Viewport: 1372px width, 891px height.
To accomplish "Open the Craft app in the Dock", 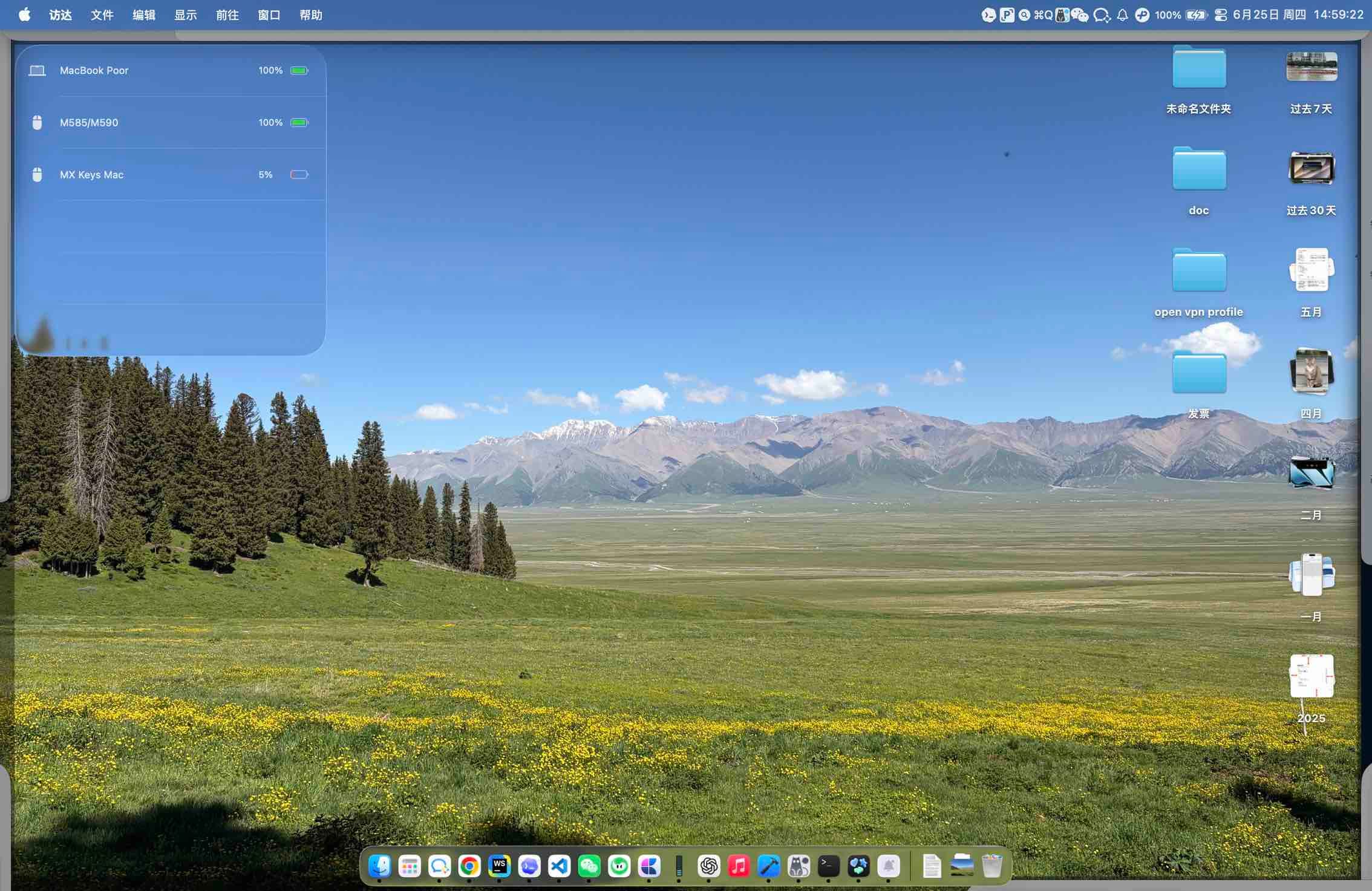I will click(649, 866).
